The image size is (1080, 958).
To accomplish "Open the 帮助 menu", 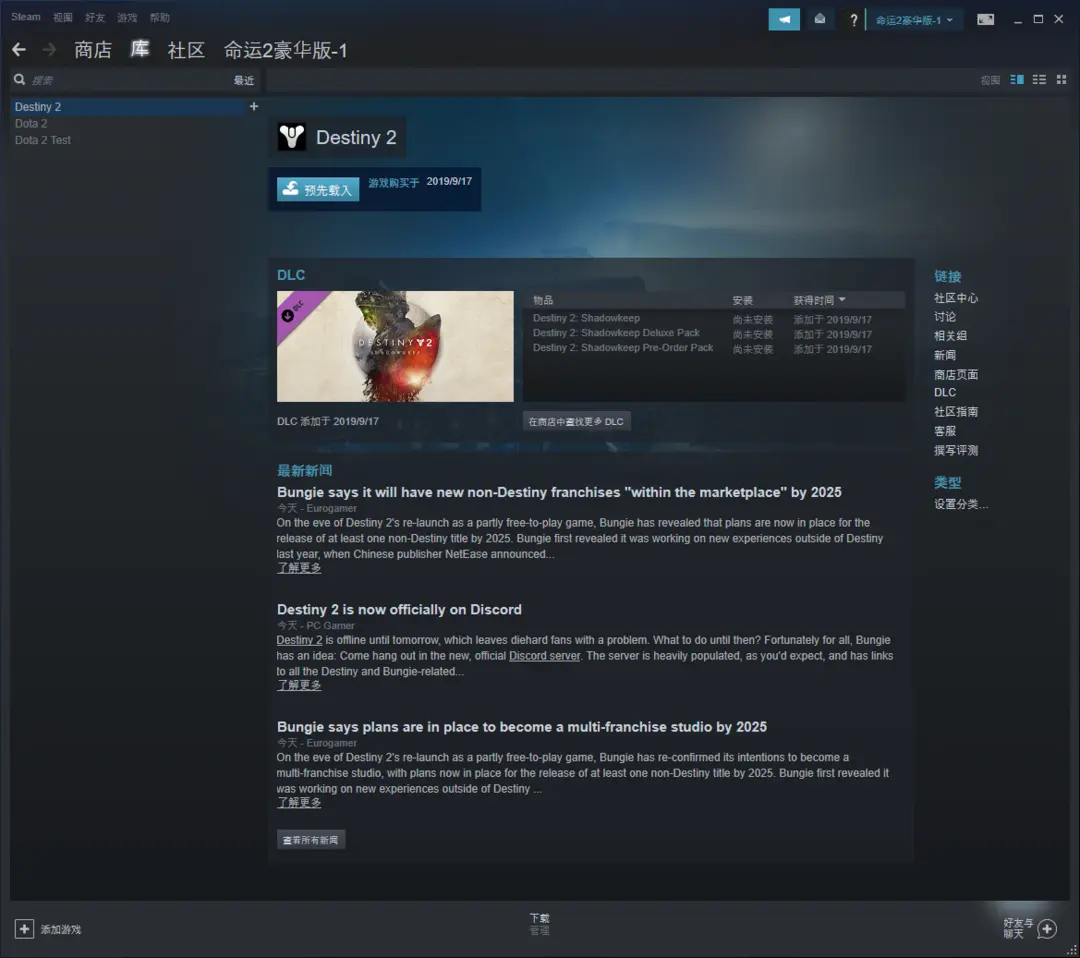I will point(160,18).
